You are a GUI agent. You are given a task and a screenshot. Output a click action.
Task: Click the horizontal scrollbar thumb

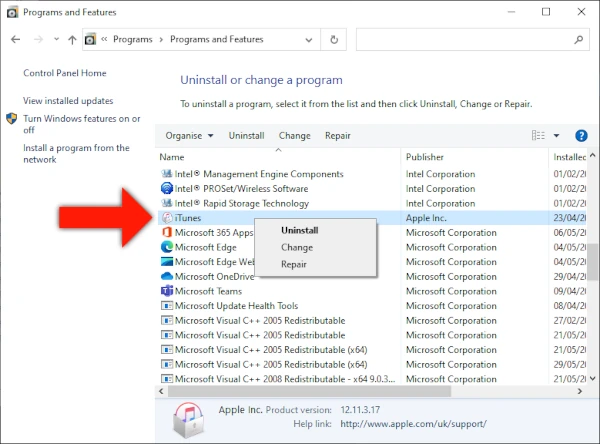click(x=309, y=391)
